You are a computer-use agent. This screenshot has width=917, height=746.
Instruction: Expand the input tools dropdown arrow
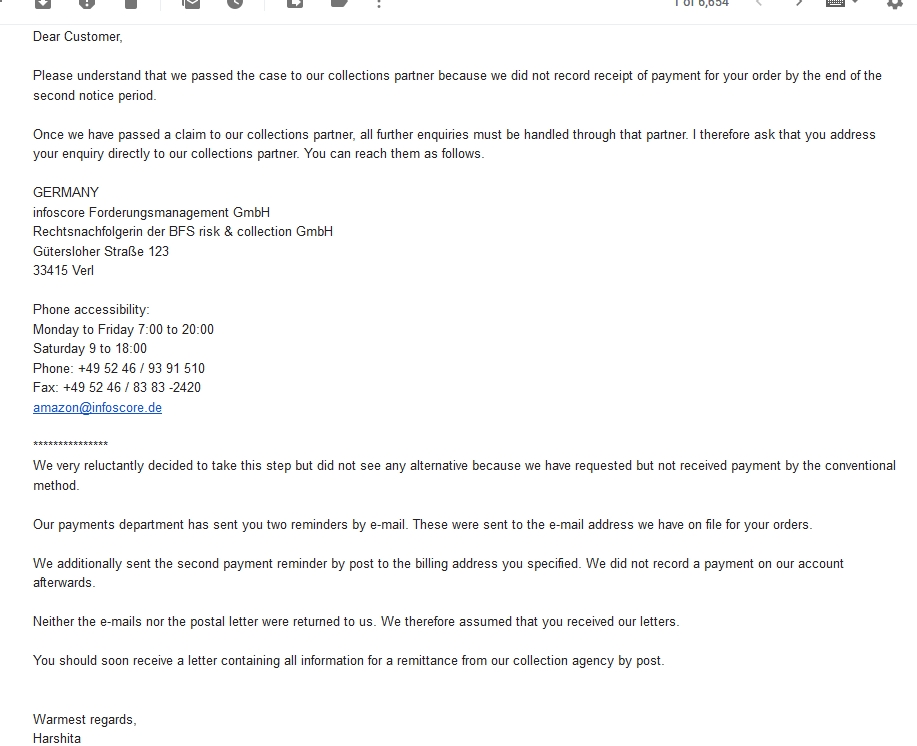coord(855,3)
